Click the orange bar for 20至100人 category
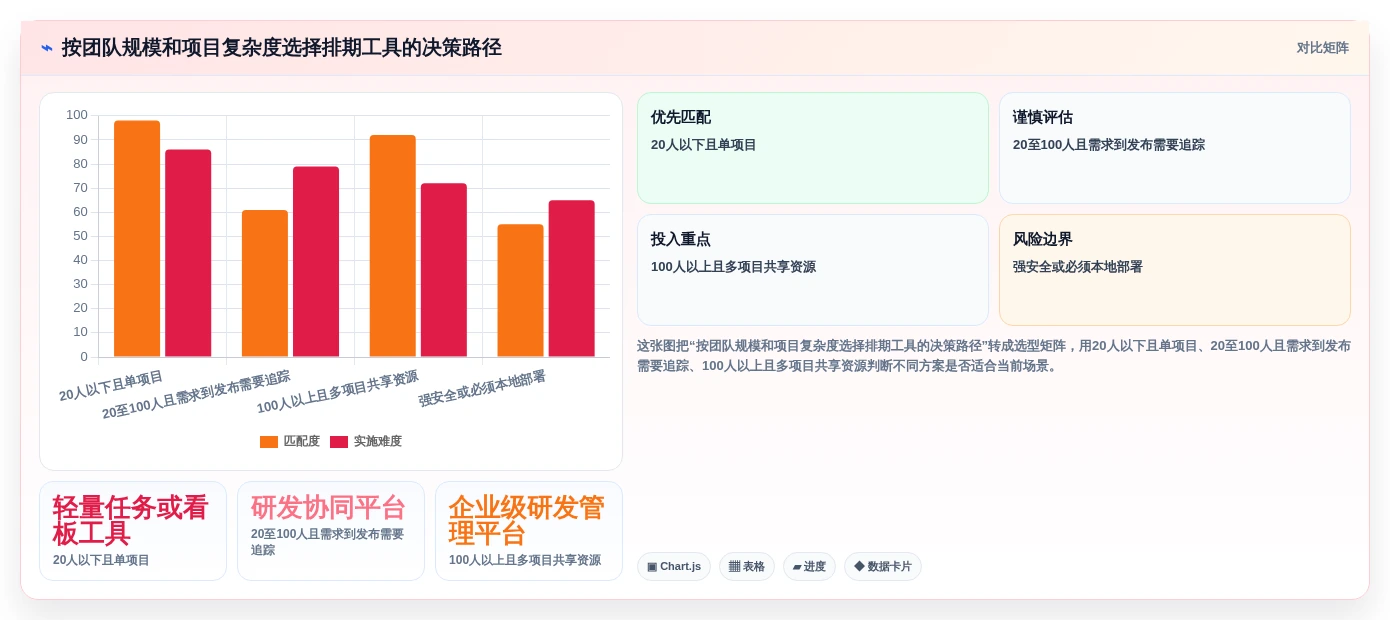This screenshot has width=1390, height=620. click(265, 284)
